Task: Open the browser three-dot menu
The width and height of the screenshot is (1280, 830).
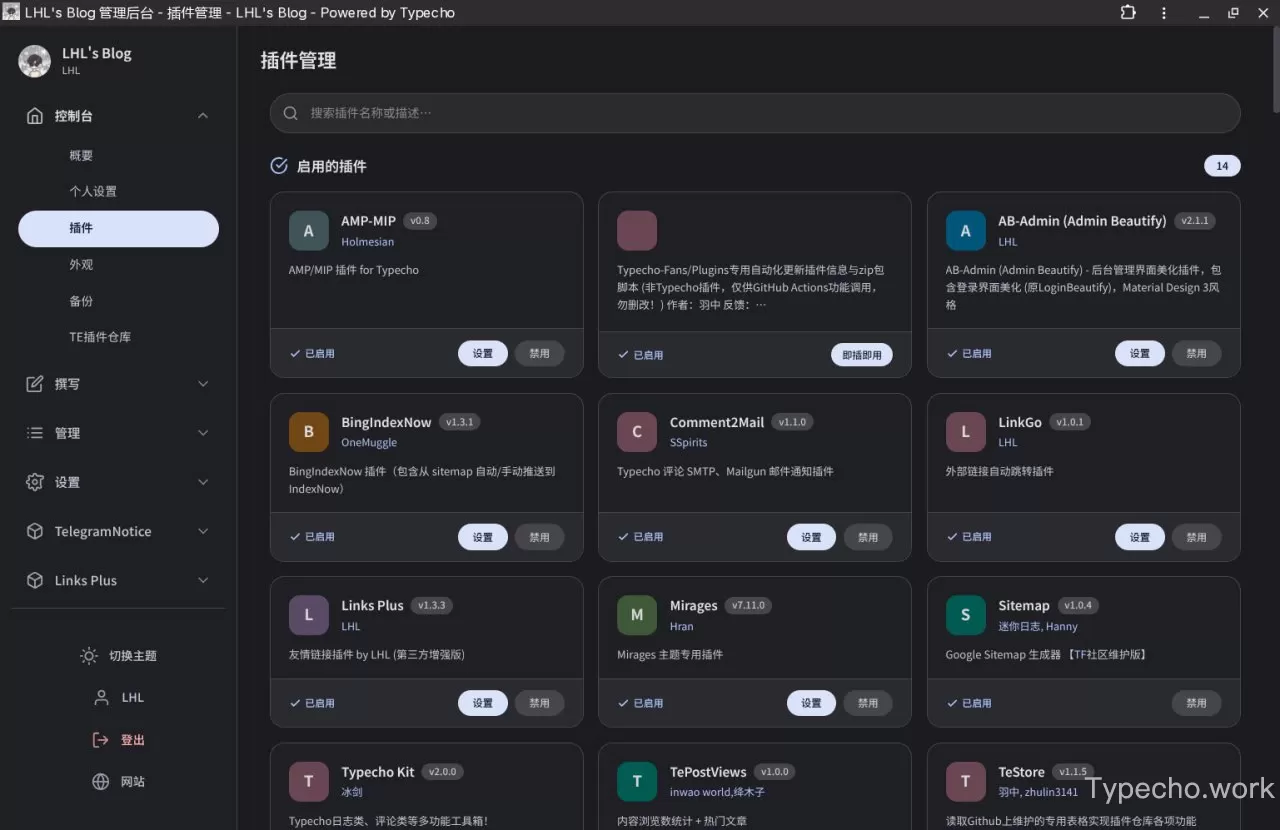Action: [x=1164, y=13]
